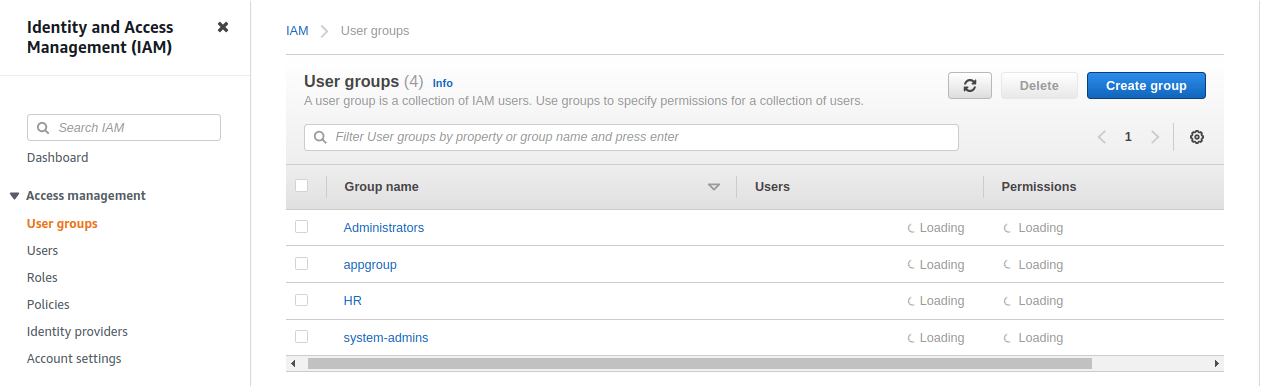Open Users in sidebar

tap(42, 251)
